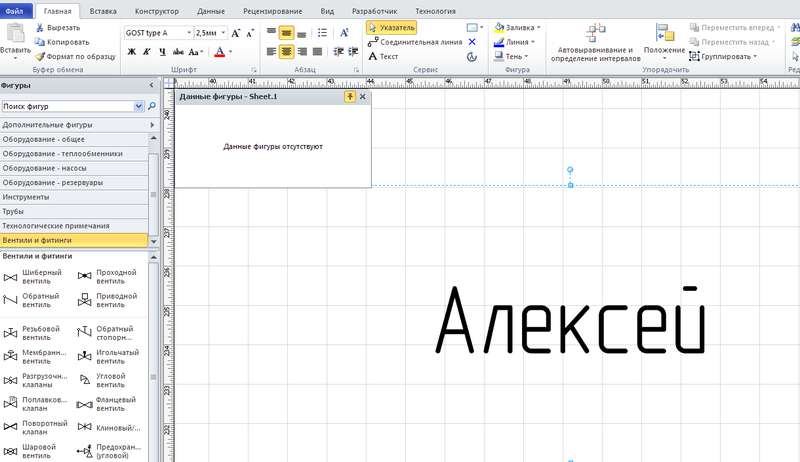Image resolution: width=800 pixels, height=462 pixels.
Task: Align text to bottom
Action: (302, 33)
